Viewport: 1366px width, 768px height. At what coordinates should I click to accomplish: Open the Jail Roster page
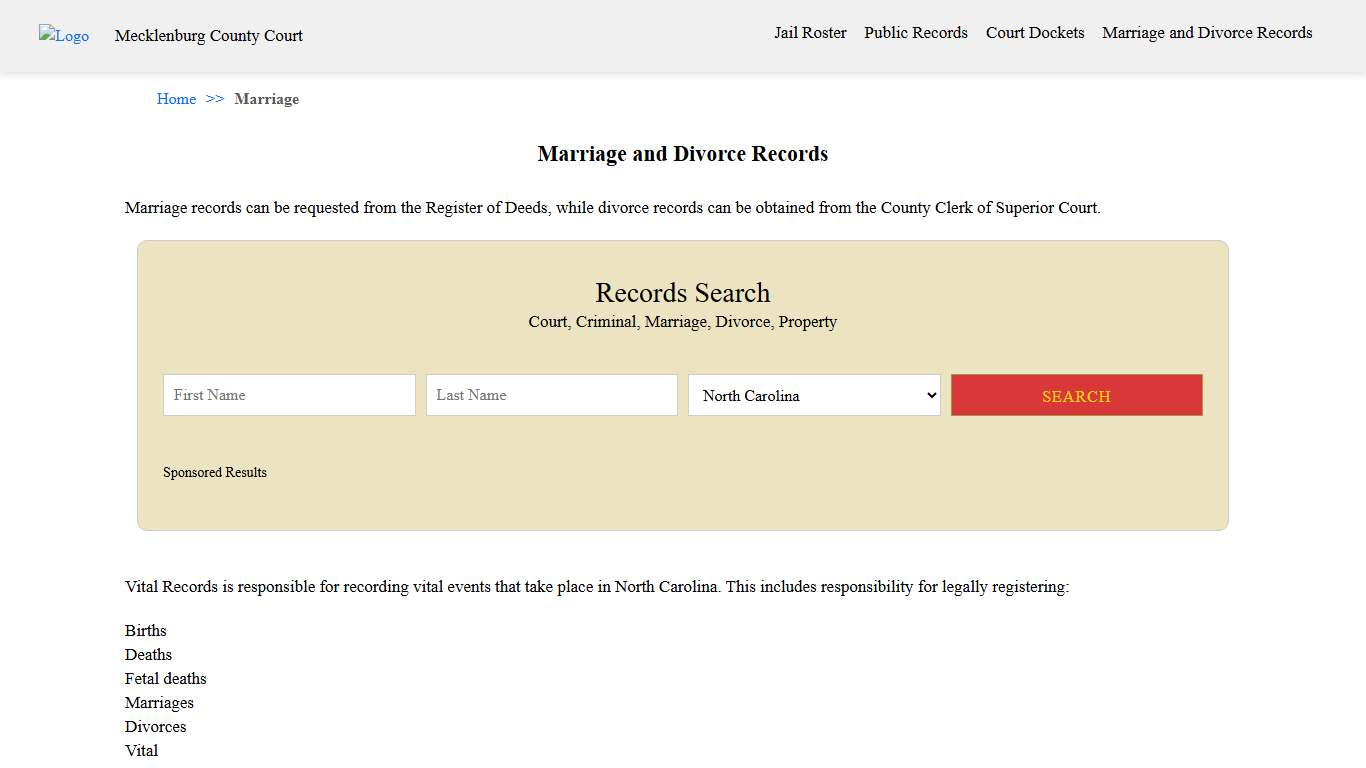[810, 33]
